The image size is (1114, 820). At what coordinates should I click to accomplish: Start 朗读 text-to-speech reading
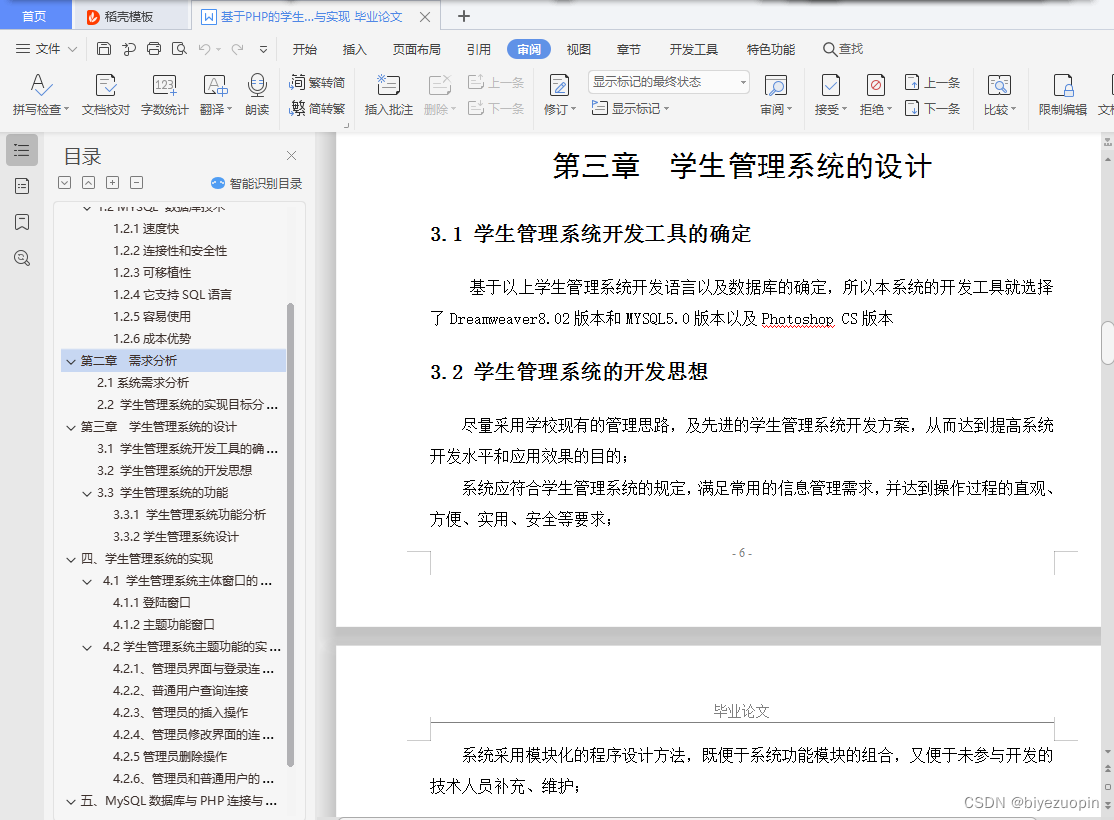[x=257, y=95]
